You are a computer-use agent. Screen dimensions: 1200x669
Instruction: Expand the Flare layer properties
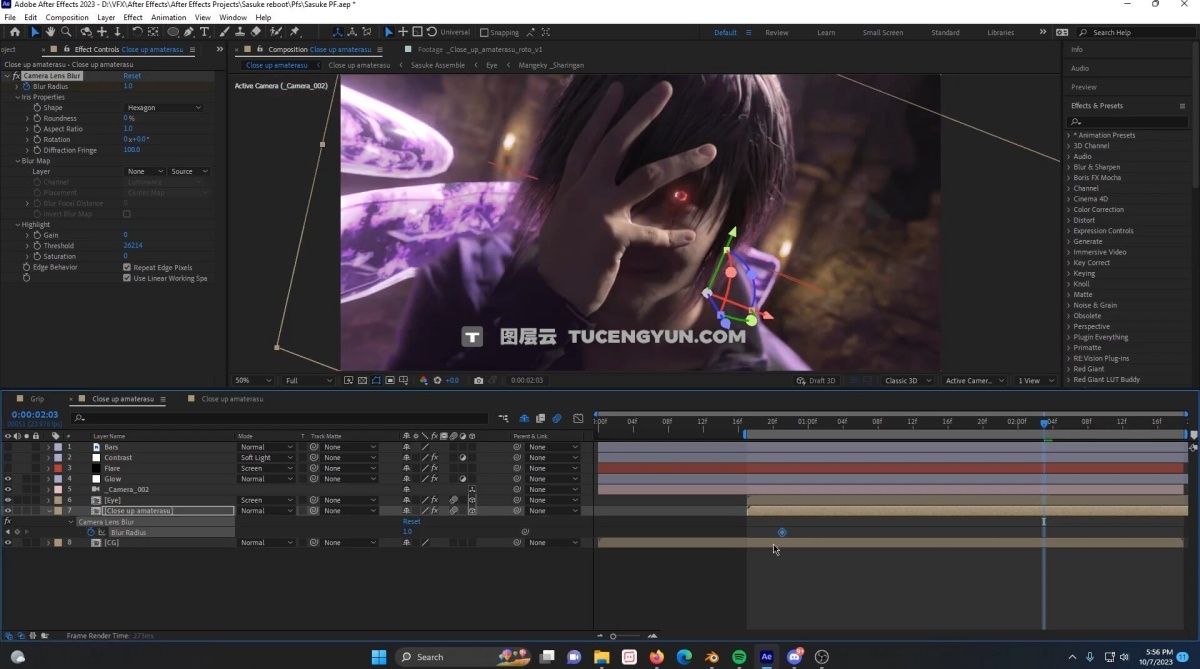(48, 468)
